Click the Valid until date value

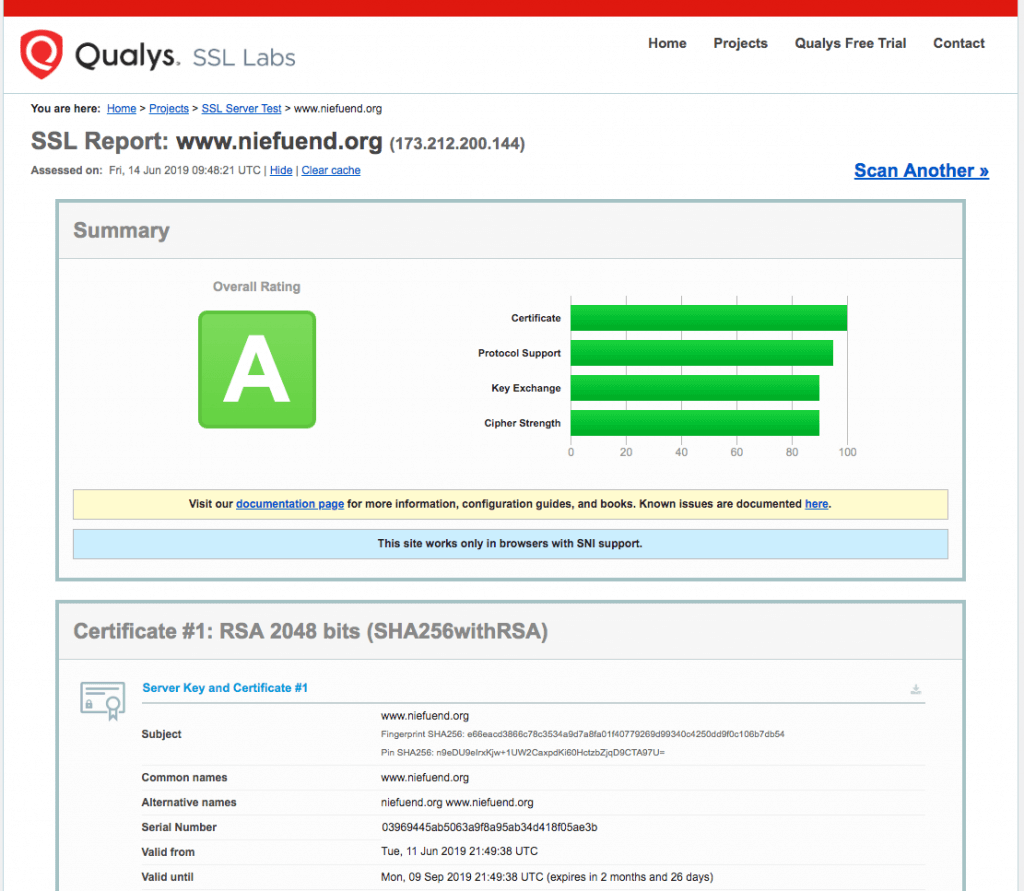[x=547, y=877]
